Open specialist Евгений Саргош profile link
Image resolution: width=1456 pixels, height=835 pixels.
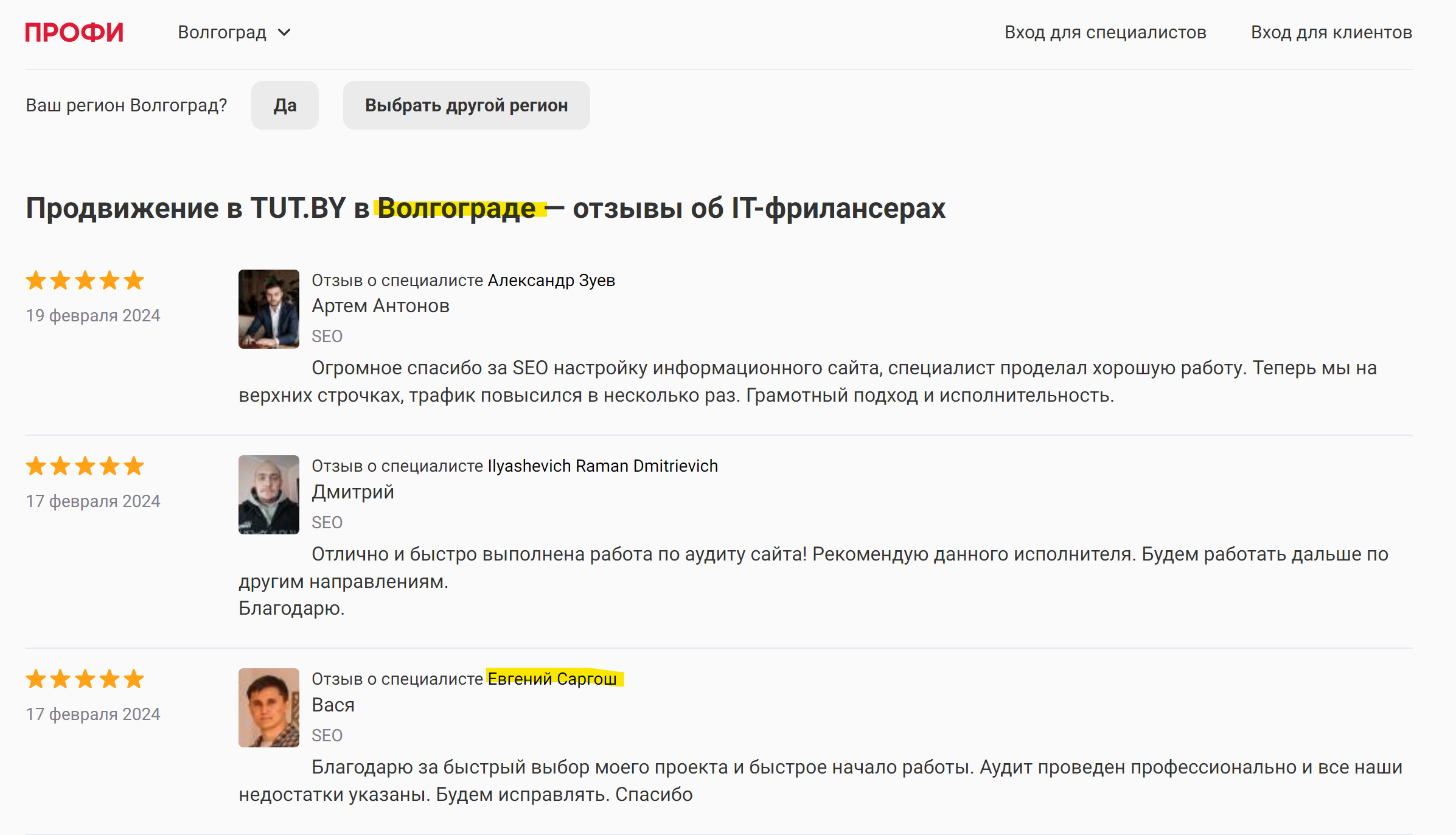552,679
